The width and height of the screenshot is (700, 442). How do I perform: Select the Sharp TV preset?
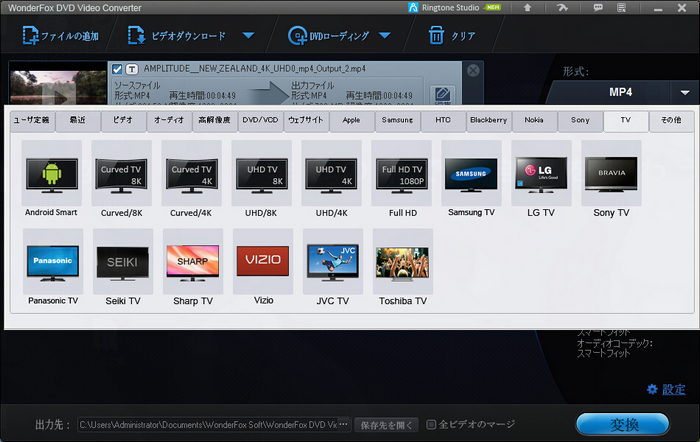193,267
